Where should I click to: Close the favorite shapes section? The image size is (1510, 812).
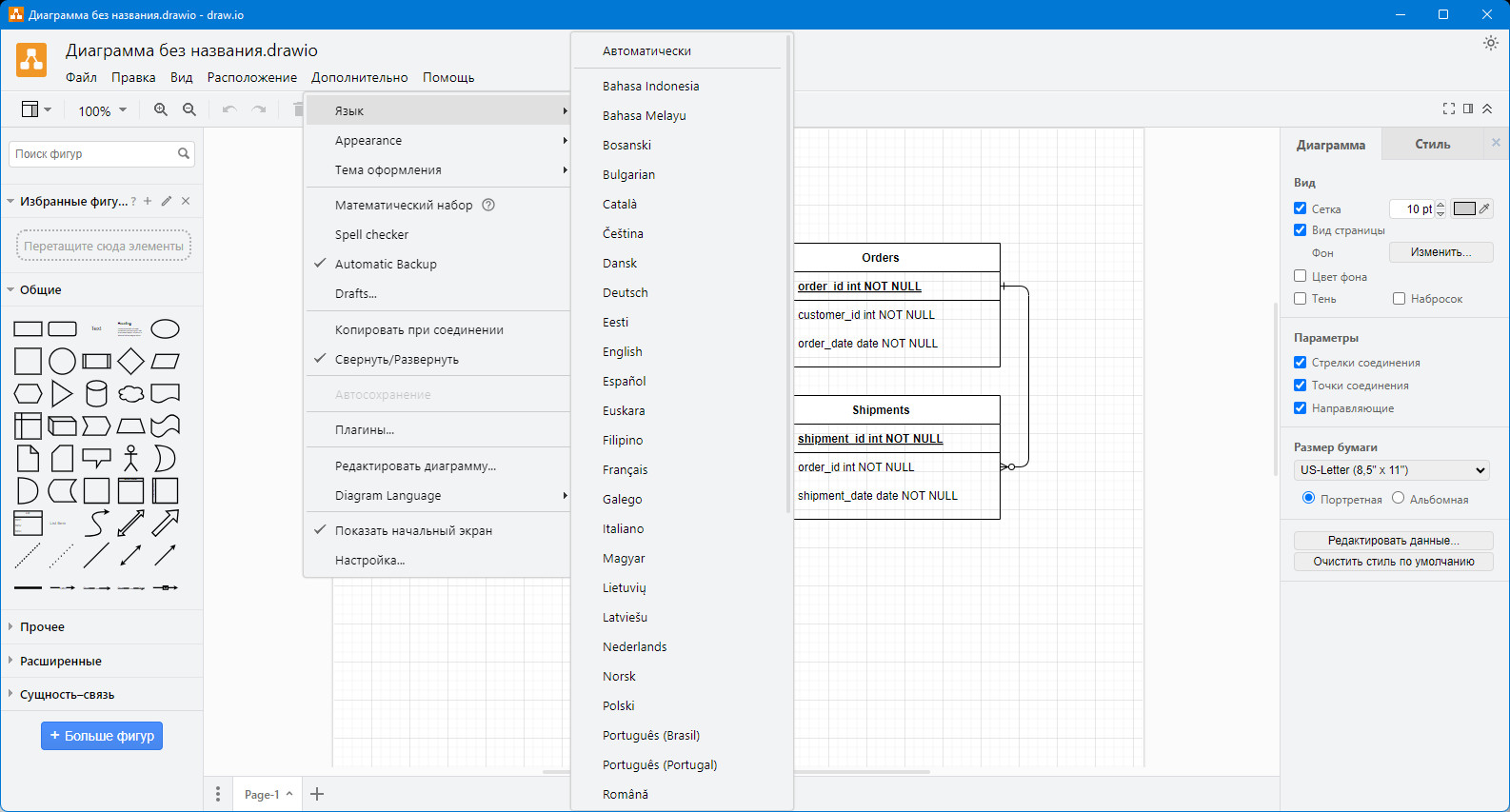point(186,201)
